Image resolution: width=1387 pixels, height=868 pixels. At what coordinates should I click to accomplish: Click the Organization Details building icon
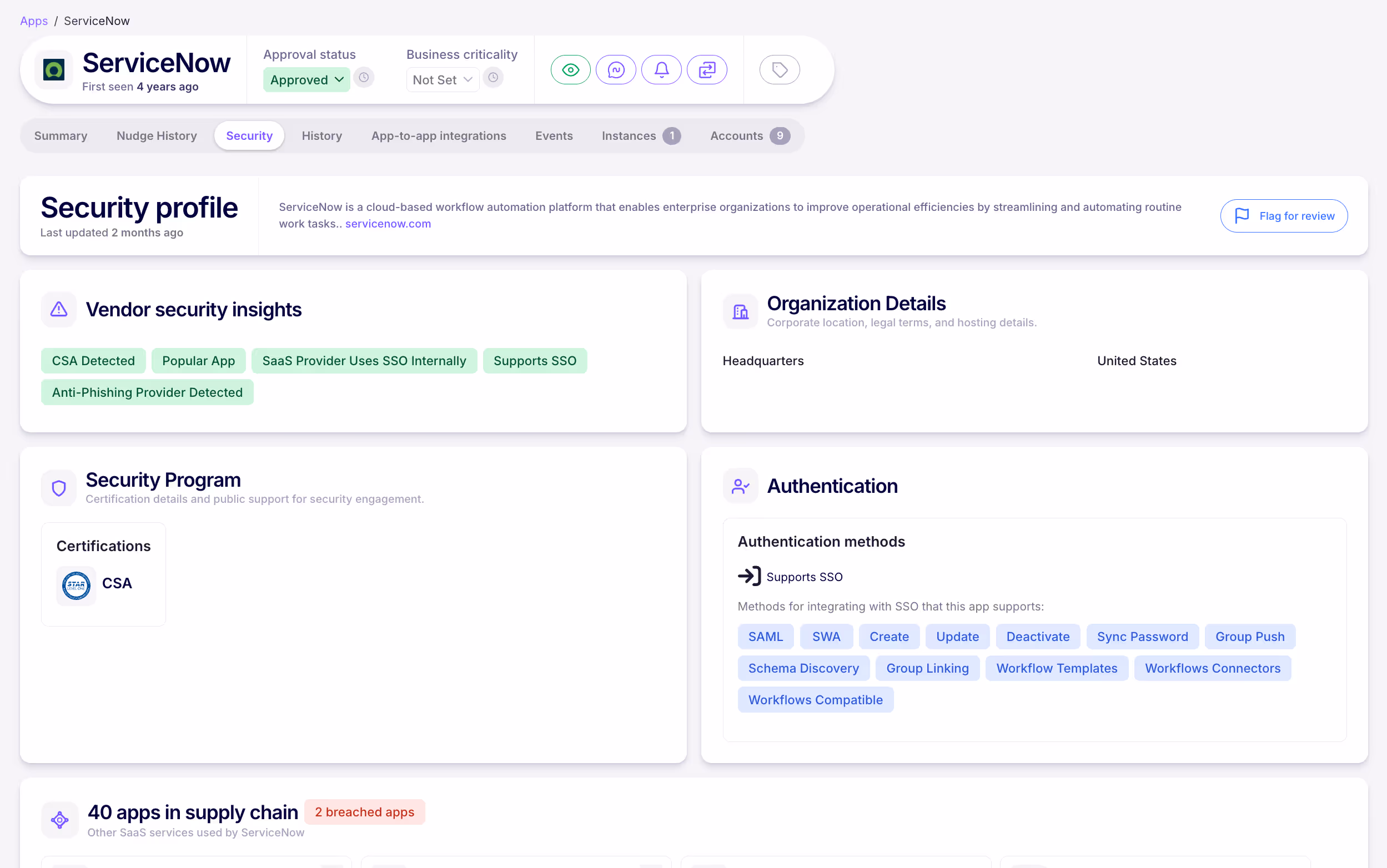coord(740,312)
